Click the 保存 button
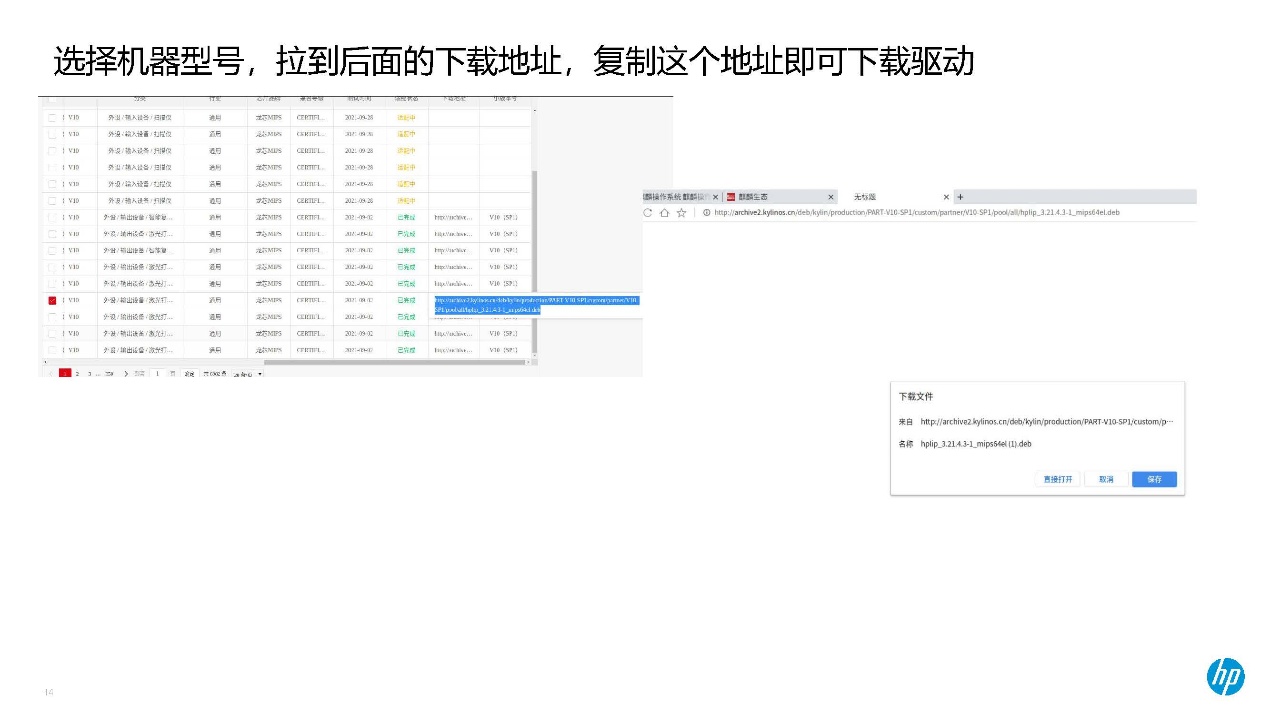 pos(1154,480)
